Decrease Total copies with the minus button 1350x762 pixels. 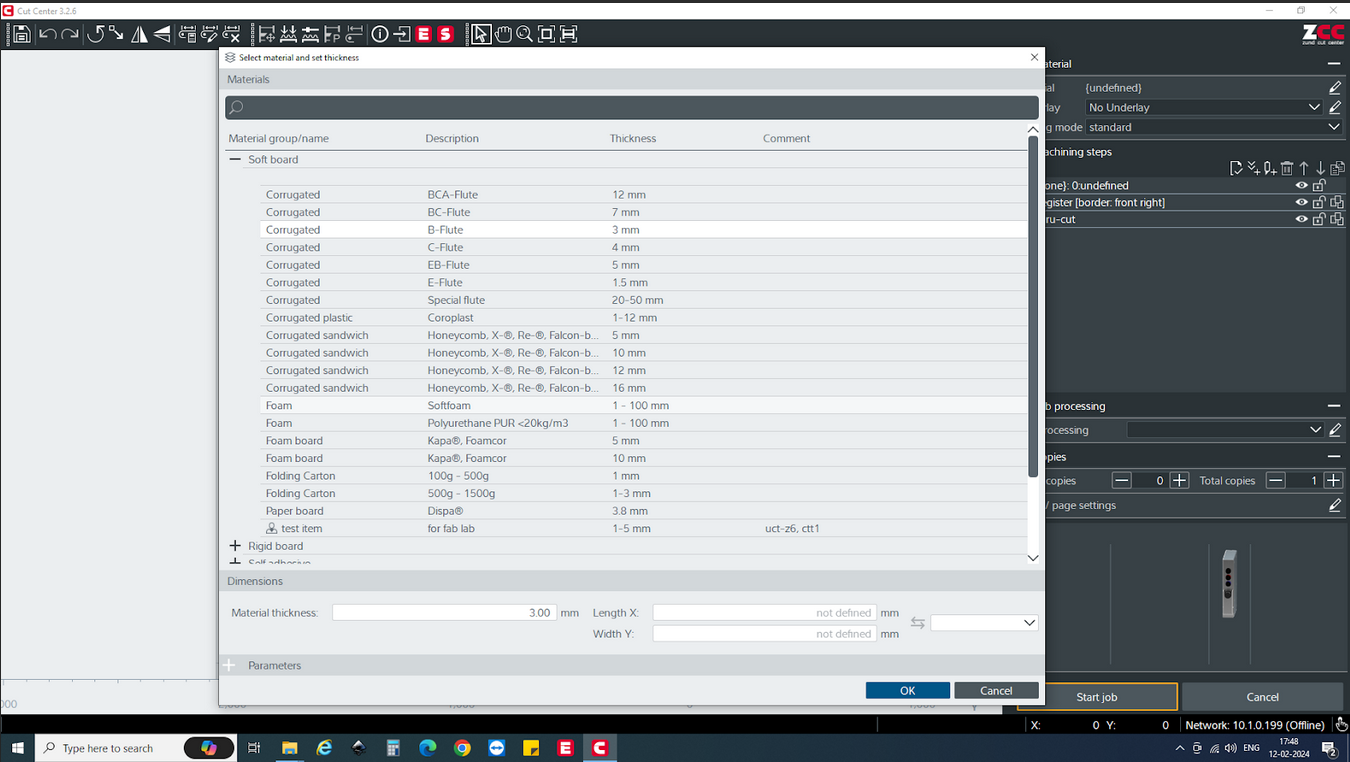click(x=1275, y=481)
